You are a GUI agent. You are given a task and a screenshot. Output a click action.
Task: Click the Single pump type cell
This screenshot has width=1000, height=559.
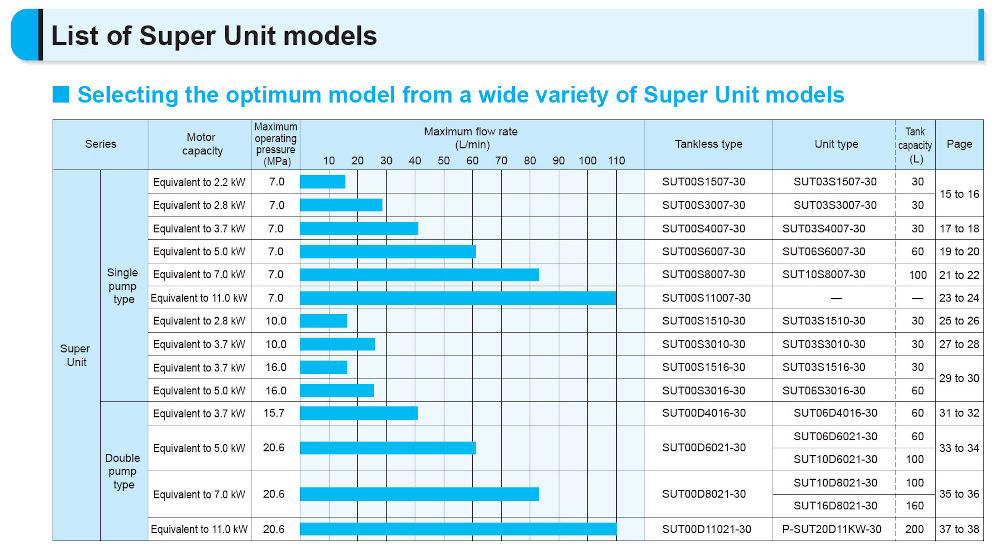(123, 286)
